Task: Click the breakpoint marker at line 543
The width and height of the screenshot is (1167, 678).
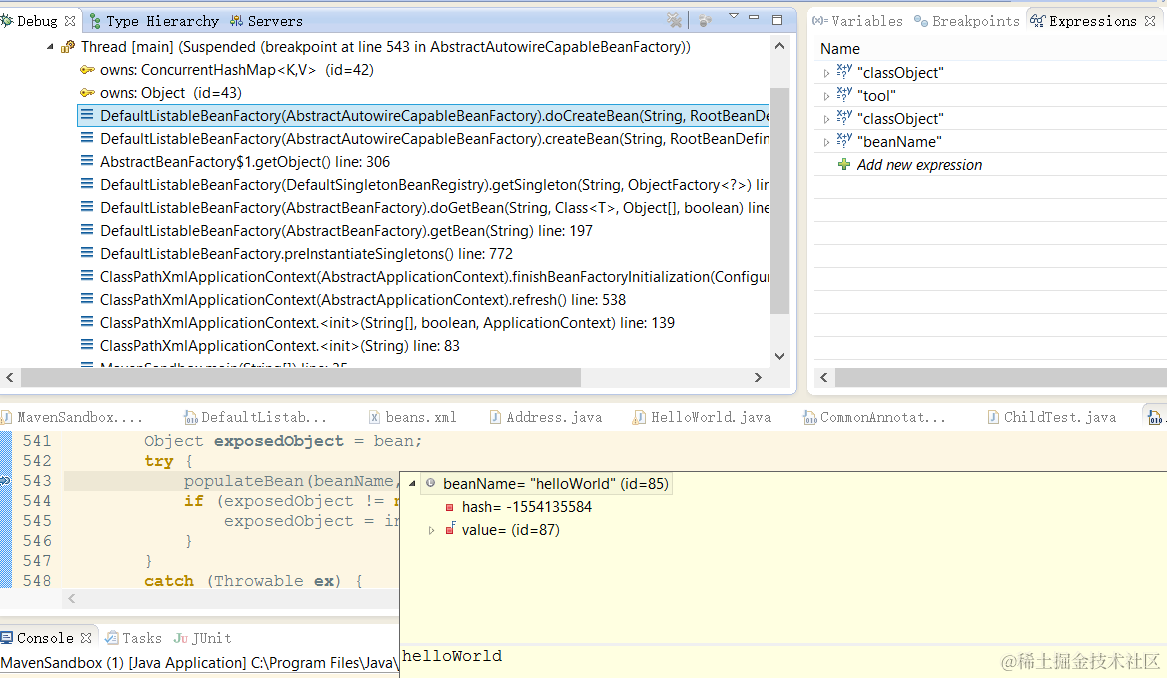Action: point(5,481)
